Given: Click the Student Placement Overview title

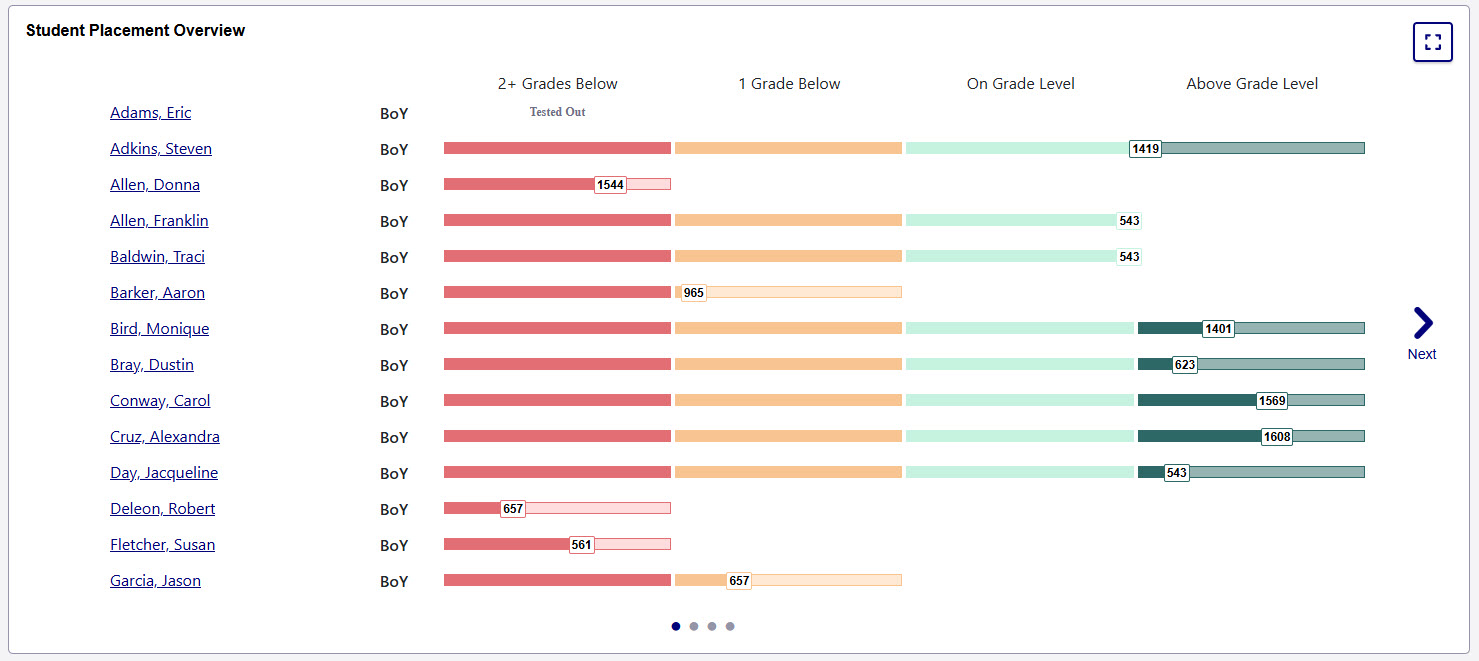Looking at the screenshot, I should click(135, 30).
